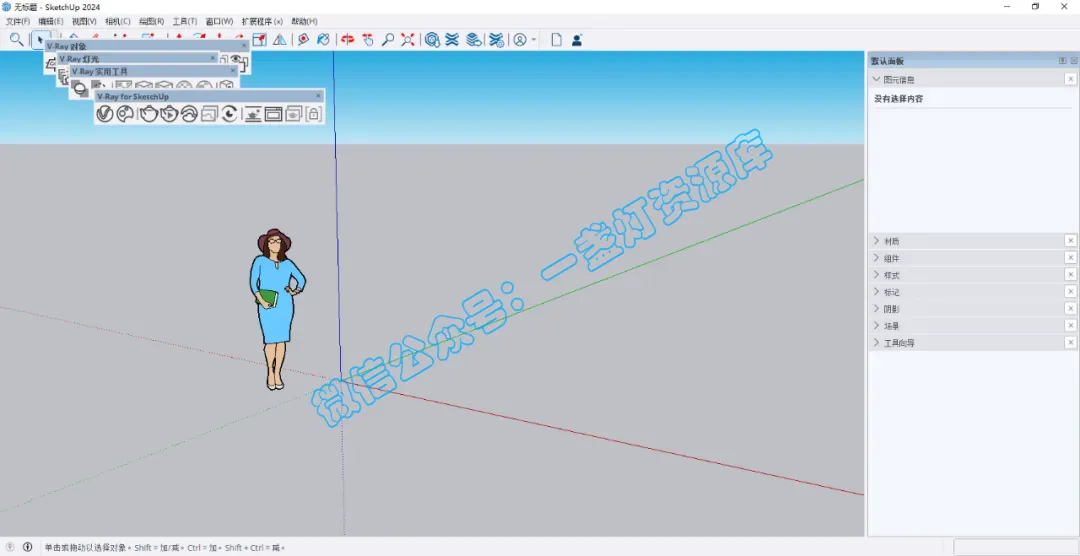
Task: Click the red-square section tool icon
Action: pyautogui.click(x=259, y=40)
